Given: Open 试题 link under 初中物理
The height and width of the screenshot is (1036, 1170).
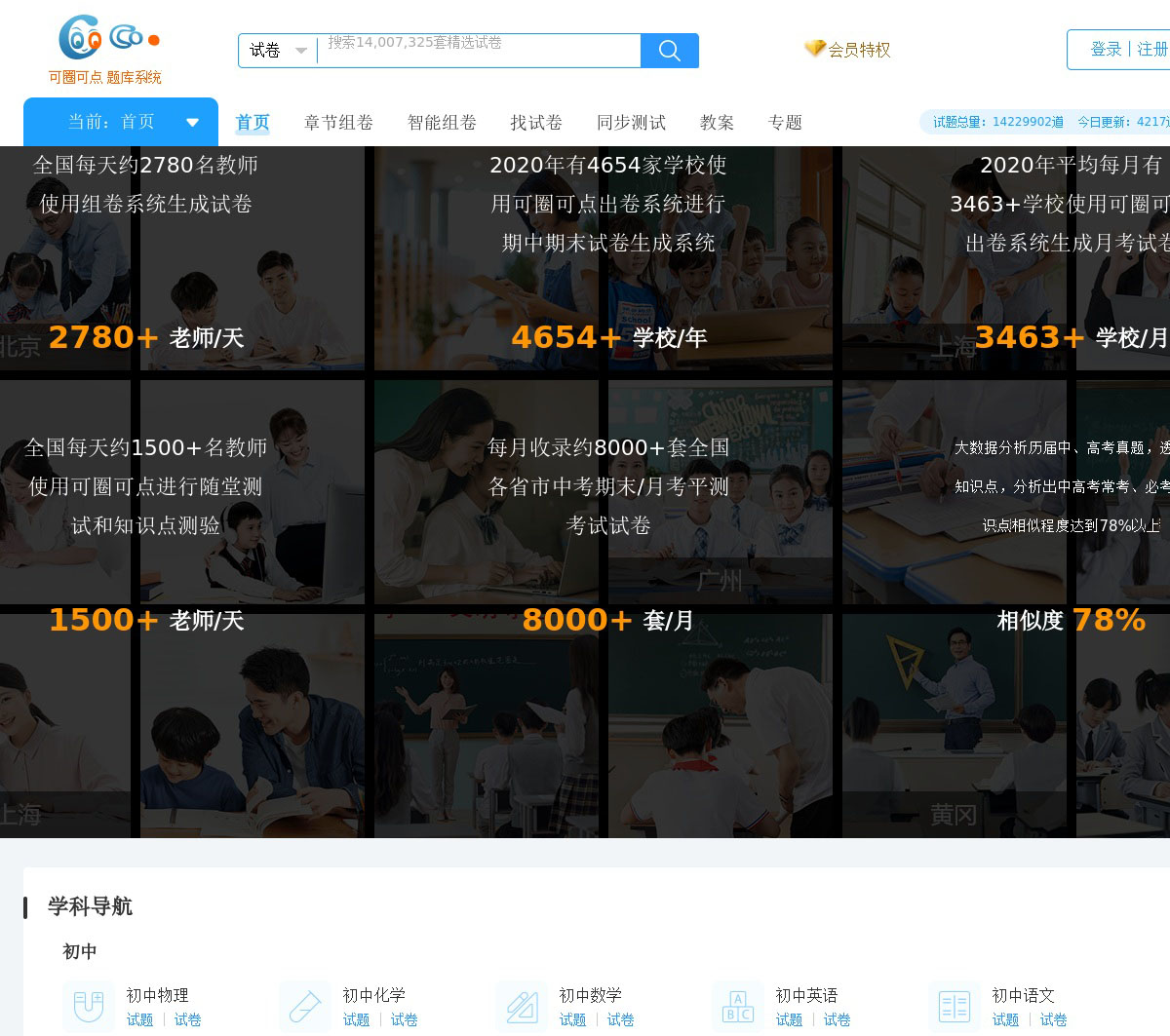Looking at the screenshot, I should pos(139,1019).
